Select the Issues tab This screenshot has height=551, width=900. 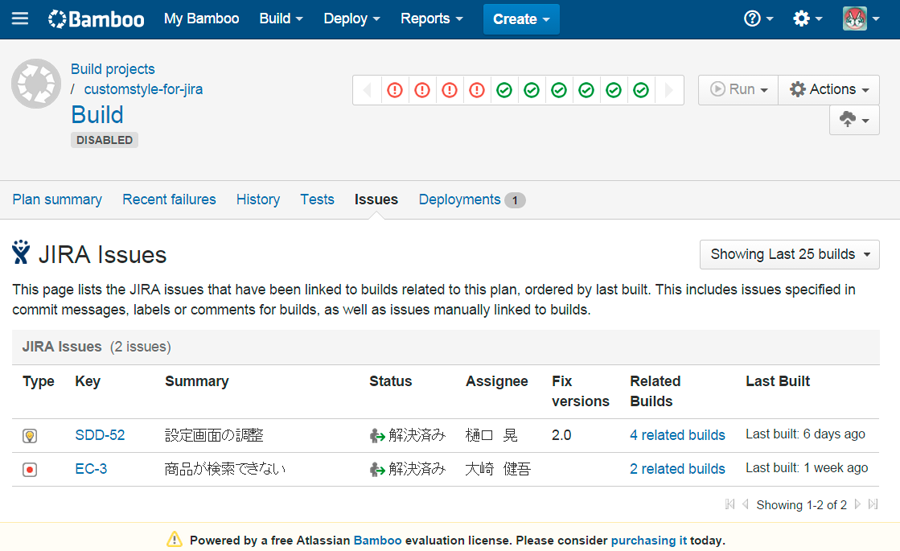(x=376, y=200)
